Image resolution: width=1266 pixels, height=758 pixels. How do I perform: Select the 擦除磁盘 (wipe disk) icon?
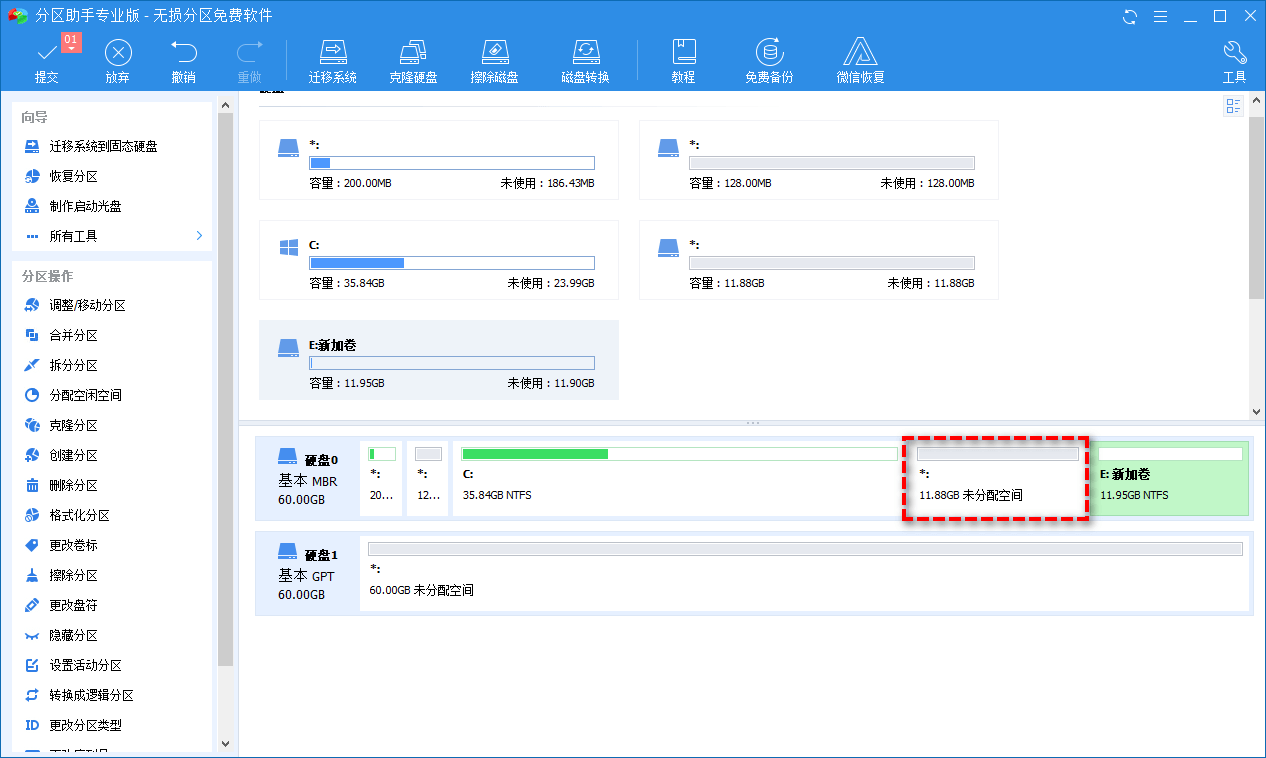494,53
